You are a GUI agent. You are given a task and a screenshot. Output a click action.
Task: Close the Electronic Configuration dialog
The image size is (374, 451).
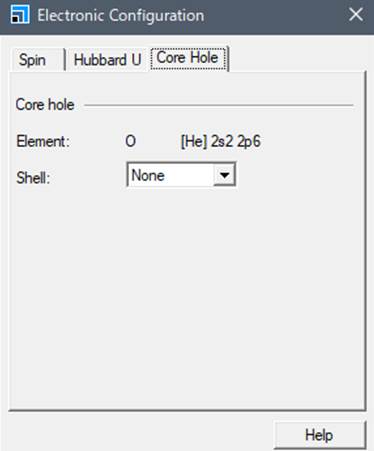coord(356,15)
